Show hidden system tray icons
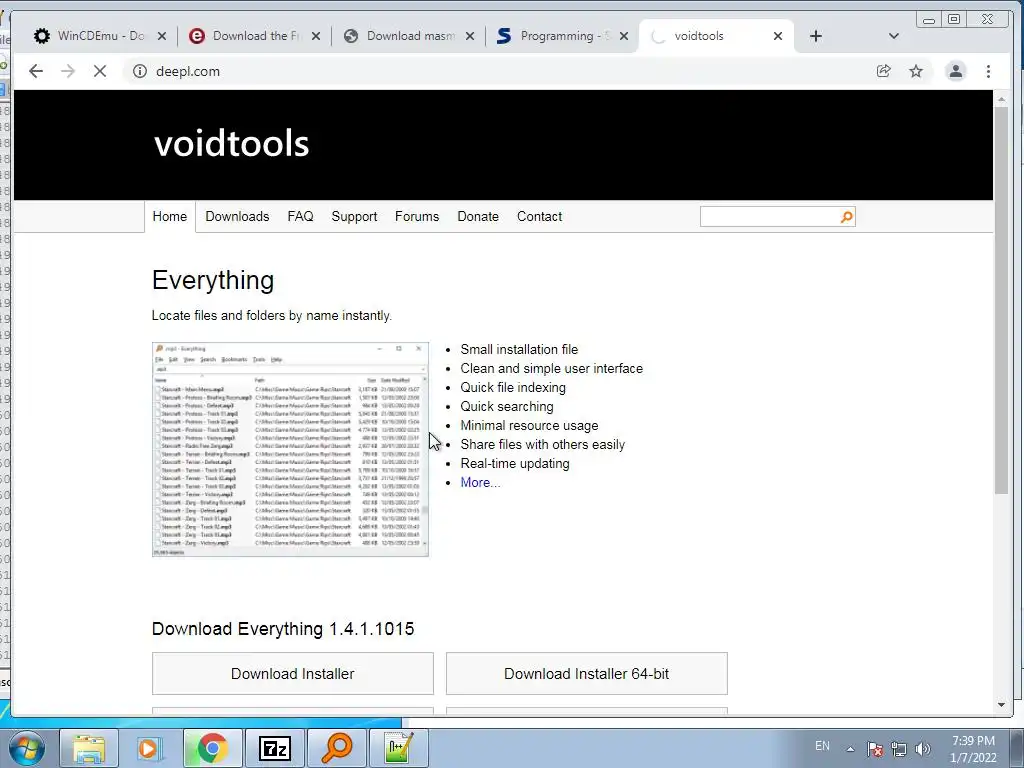This screenshot has height=768, width=1024. (850, 749)
